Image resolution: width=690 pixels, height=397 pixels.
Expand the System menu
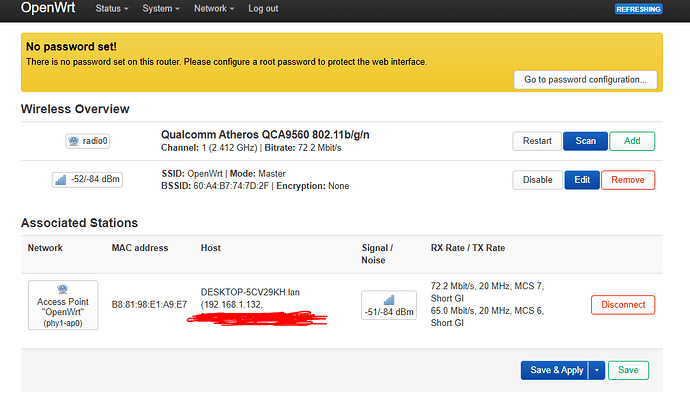[161, 9]
